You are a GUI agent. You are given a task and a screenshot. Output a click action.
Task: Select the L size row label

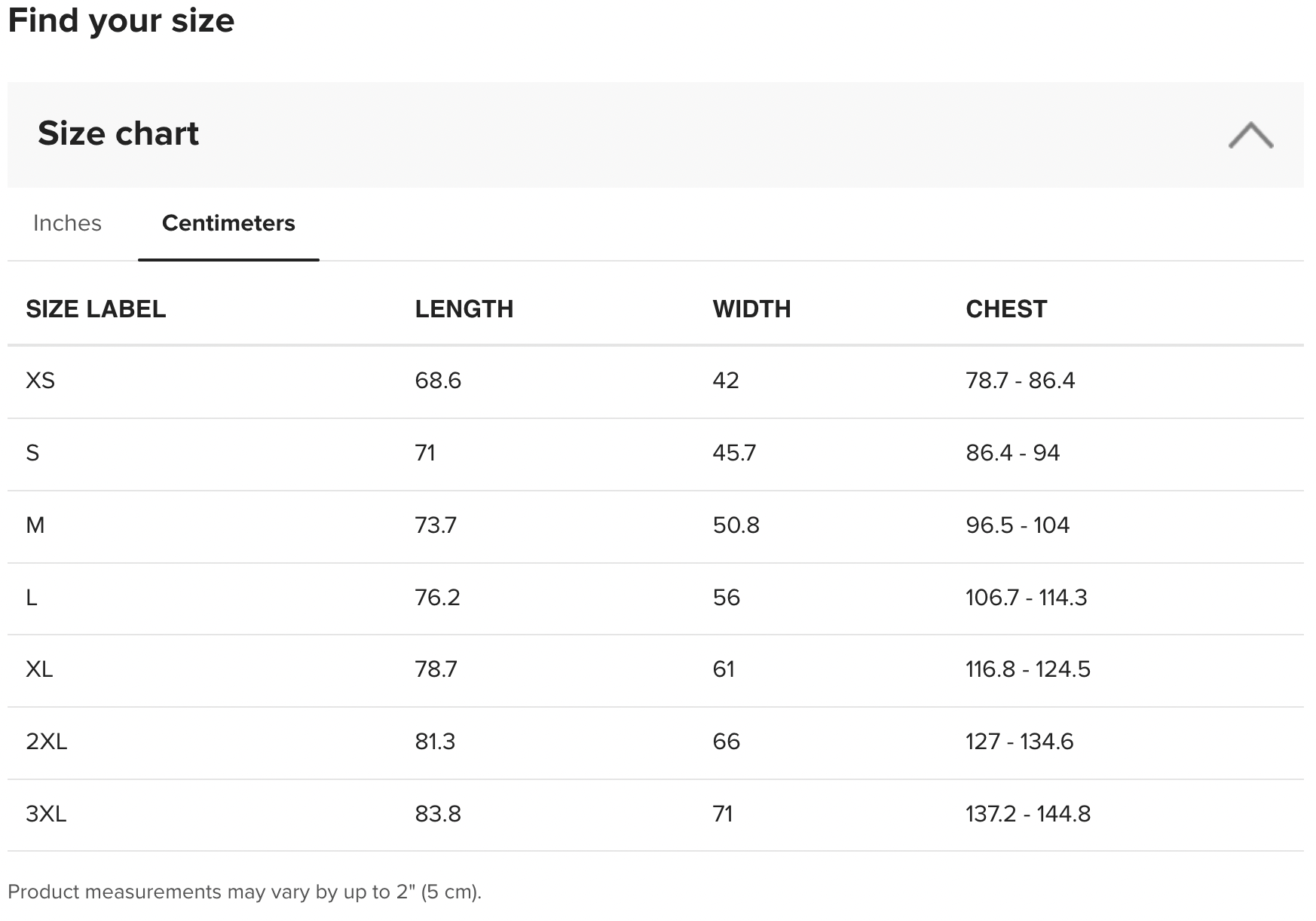pos(32,598)
